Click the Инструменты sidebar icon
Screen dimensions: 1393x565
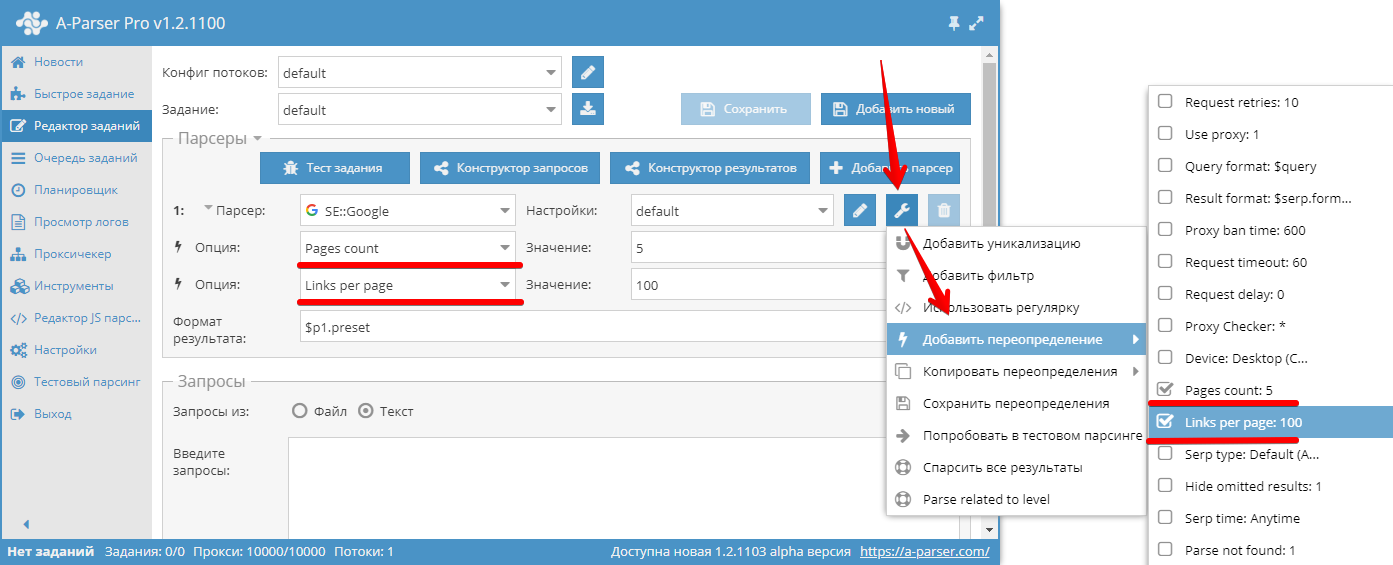[x=18, y=286]
